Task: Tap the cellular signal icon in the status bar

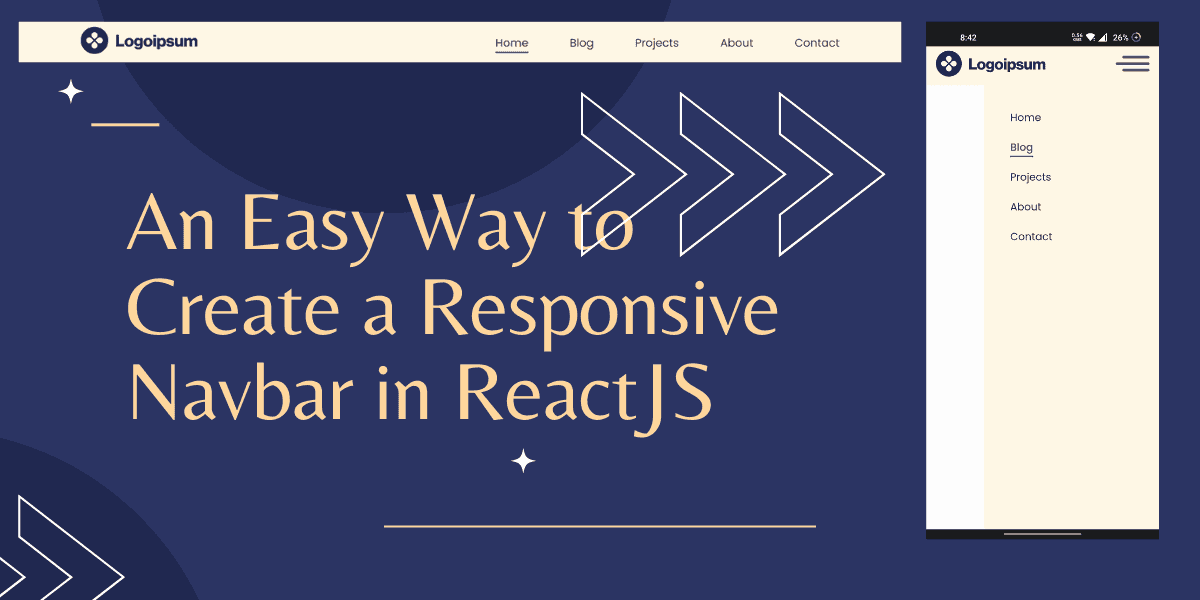Action: tap(1102, 37)
